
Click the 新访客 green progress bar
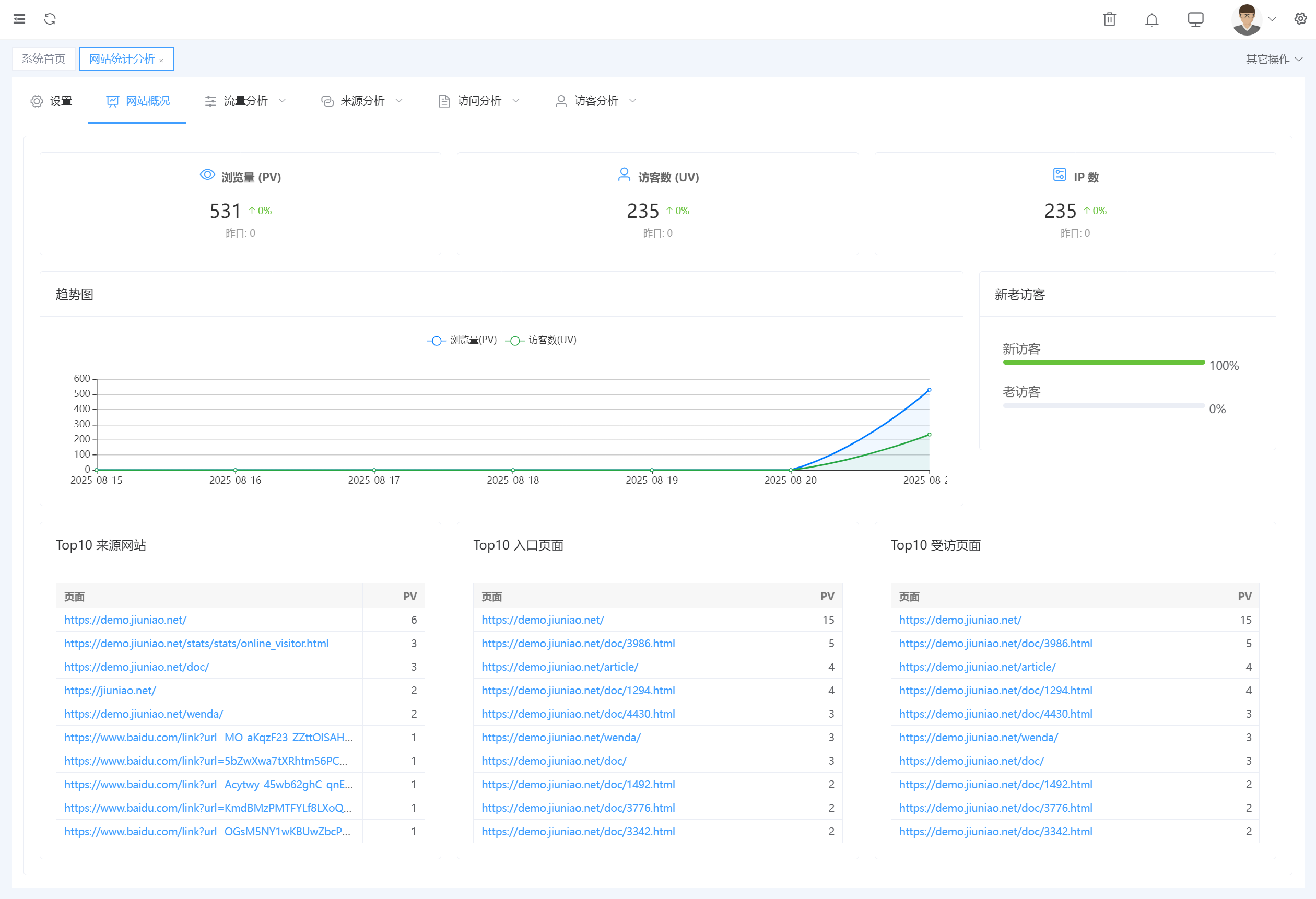[1103, 362]
